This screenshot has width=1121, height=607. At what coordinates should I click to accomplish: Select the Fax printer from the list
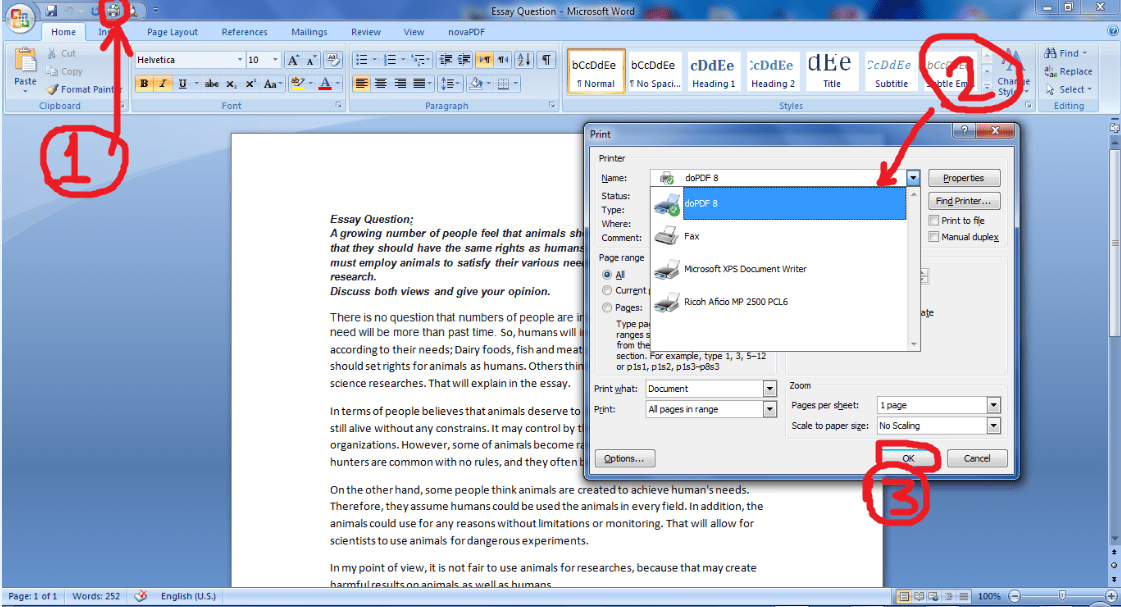pyautogui.click(x=691, y=237)
